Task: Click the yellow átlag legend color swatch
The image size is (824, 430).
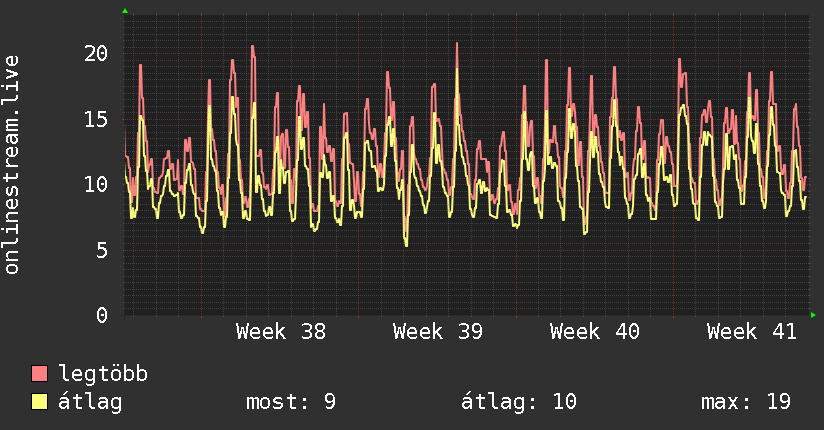Action: pyautogui.click(x=39, y=402)
